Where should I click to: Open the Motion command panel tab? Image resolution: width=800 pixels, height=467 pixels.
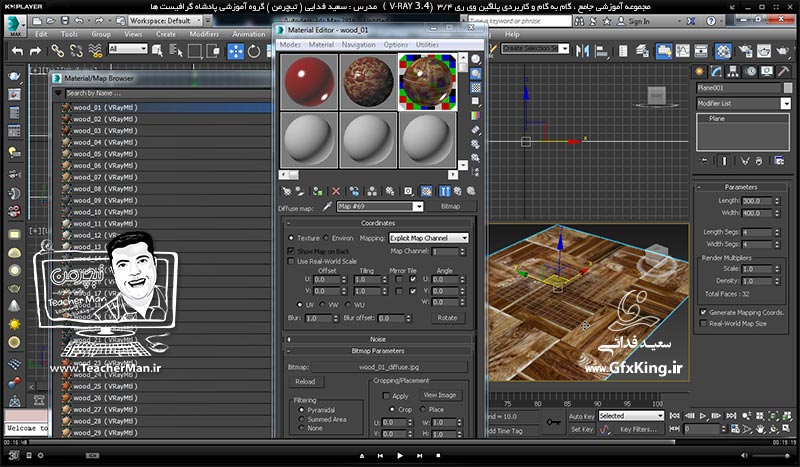click(751, 72)
